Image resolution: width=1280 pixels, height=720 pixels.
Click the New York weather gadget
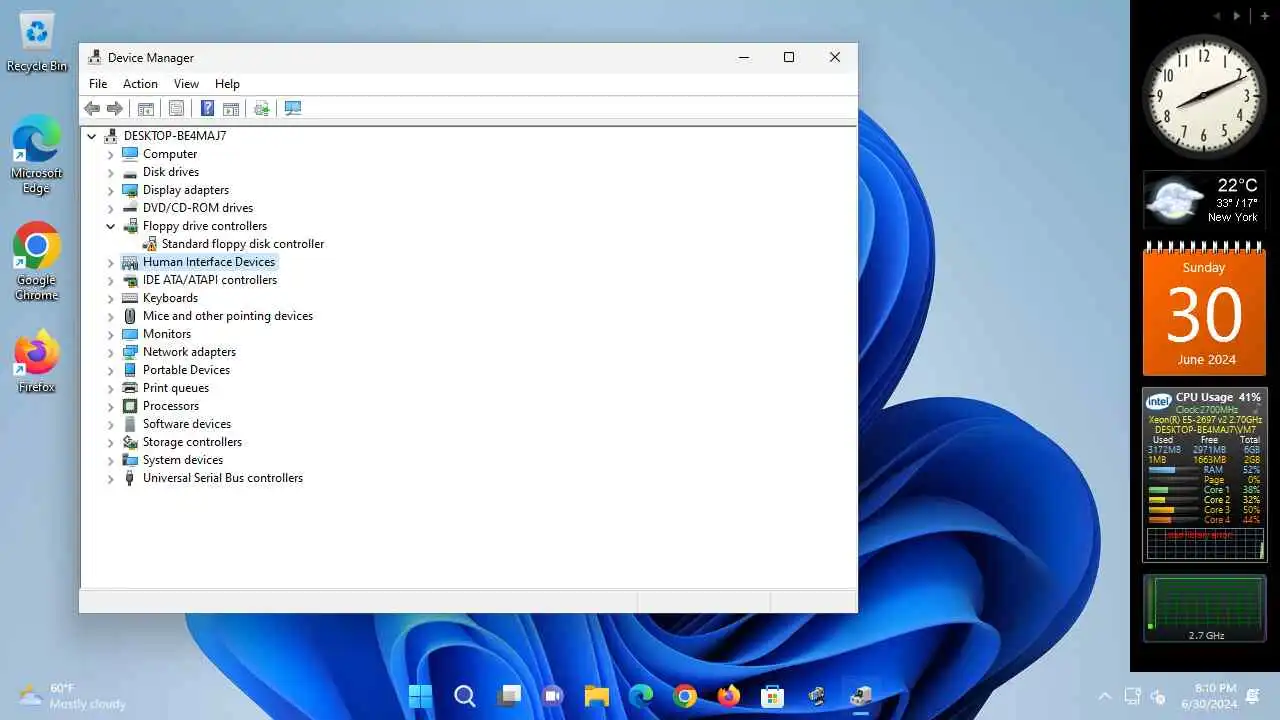click(1205, 200)
